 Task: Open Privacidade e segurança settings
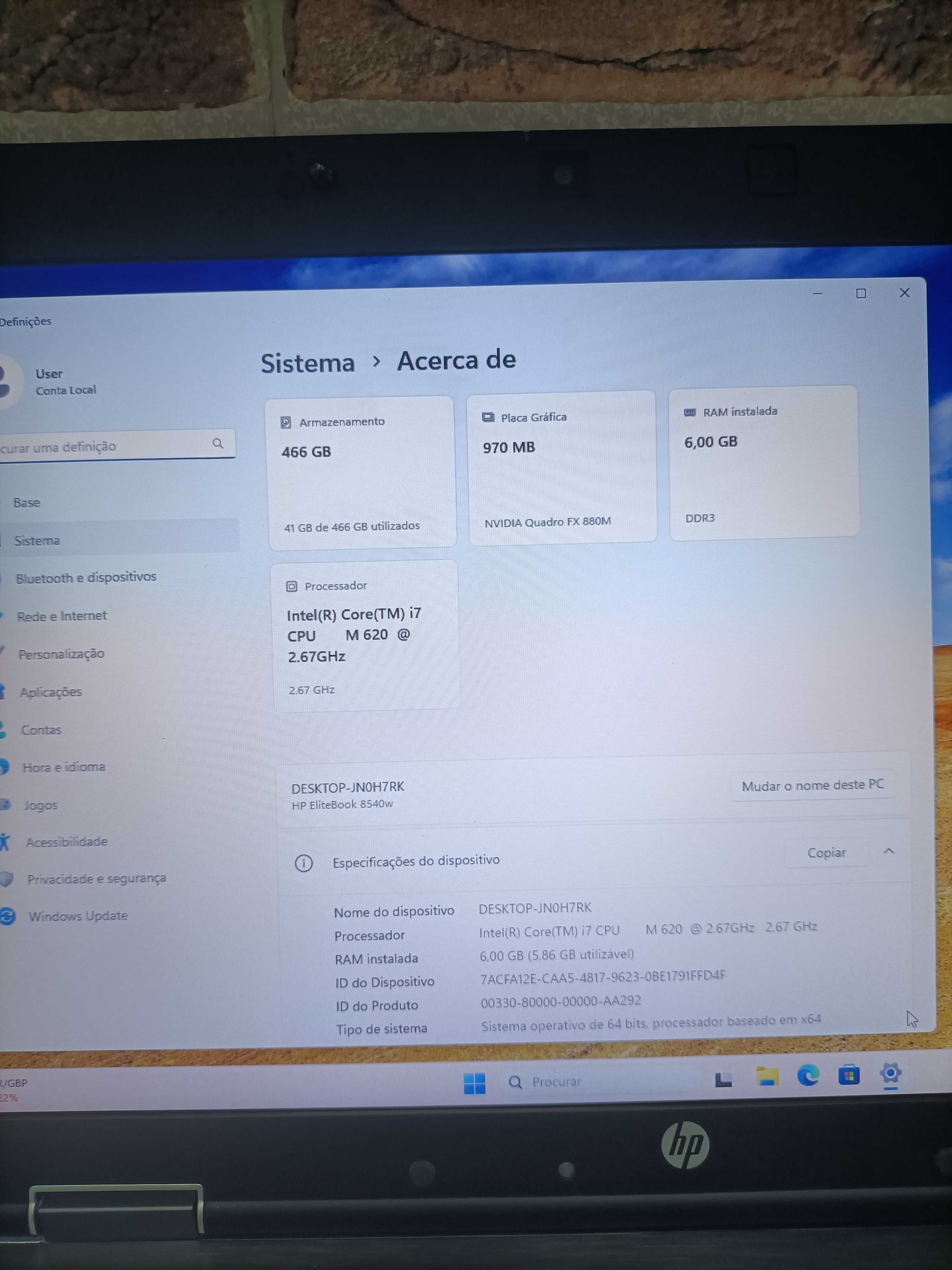coord(96,879)
